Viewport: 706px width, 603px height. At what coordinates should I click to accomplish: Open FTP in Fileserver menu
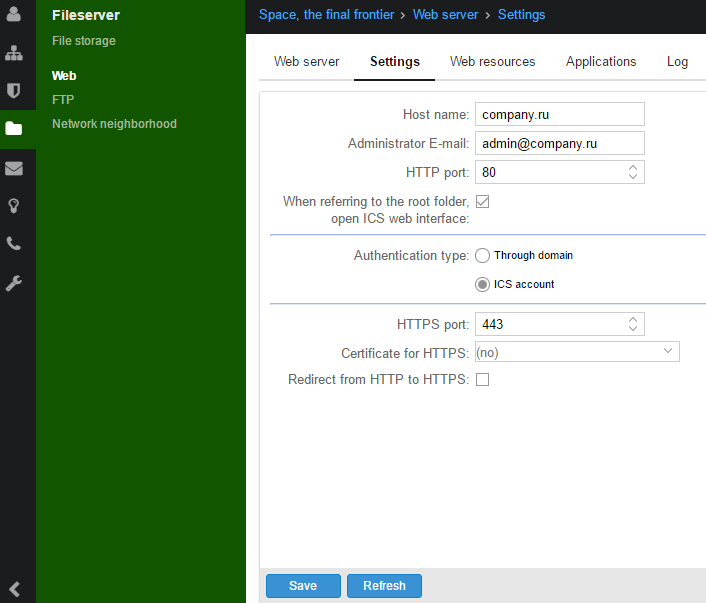(x=63, y=100)
